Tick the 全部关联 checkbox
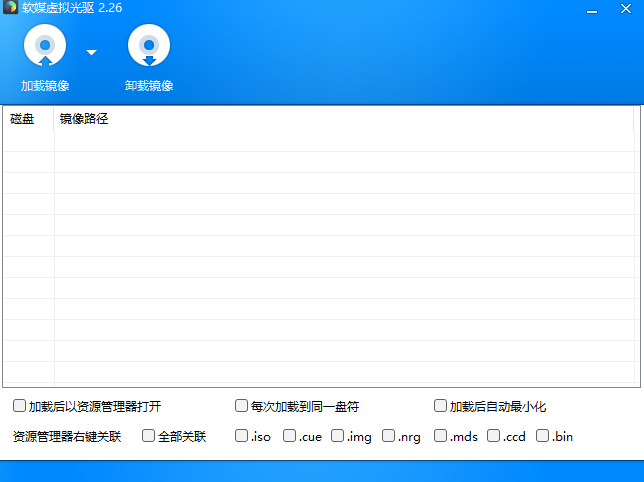Image resolution: width=644 pixels, height=482 pixels. click(x=148, y=436)
